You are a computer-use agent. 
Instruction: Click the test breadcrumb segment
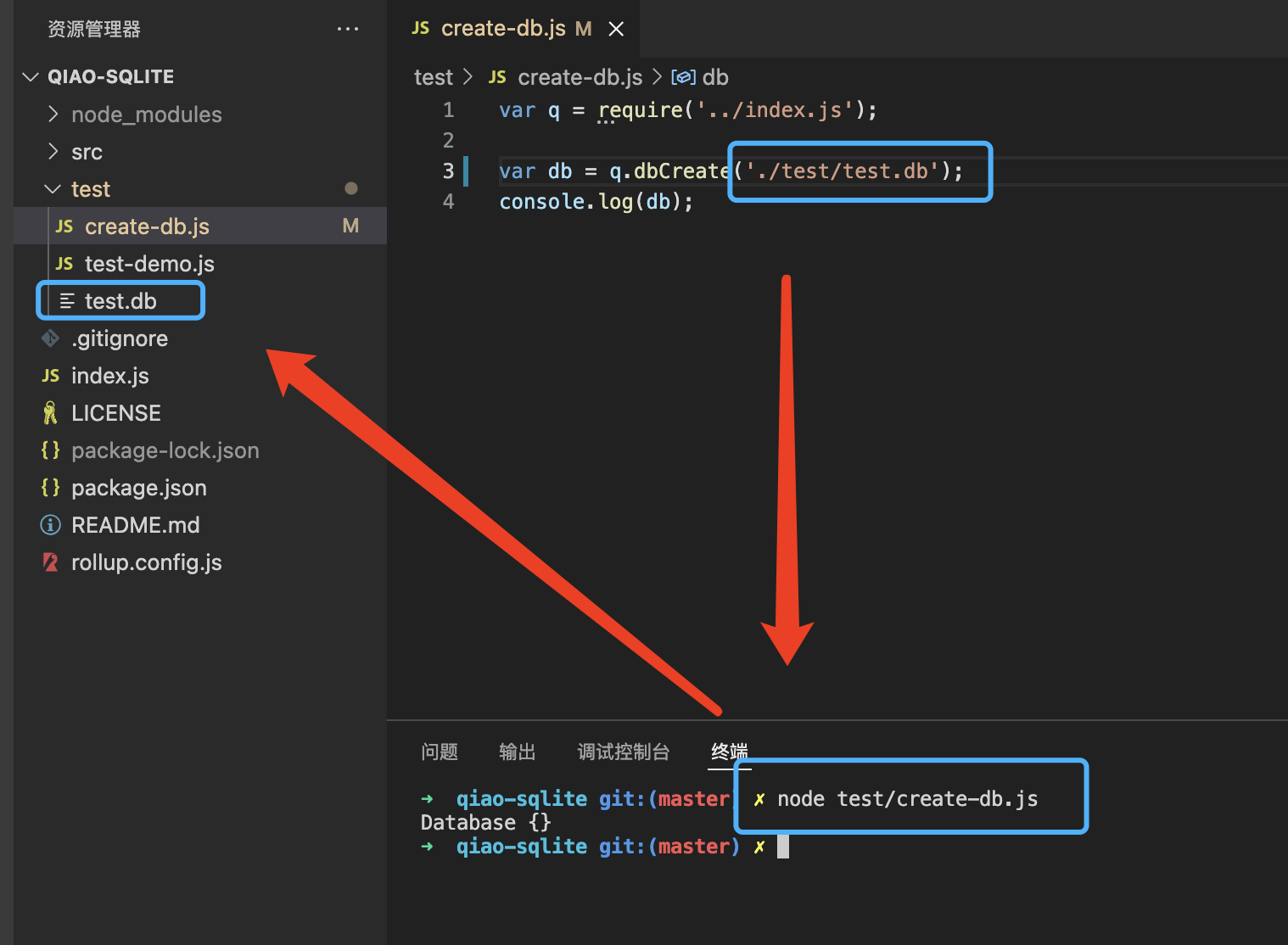click(x=434, y=77)
